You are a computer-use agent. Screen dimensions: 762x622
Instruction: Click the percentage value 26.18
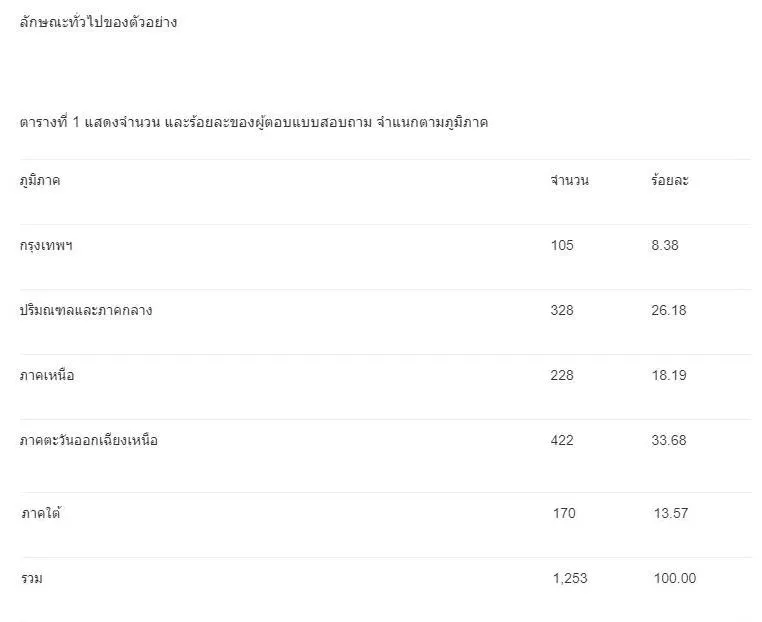click(668, 311)
